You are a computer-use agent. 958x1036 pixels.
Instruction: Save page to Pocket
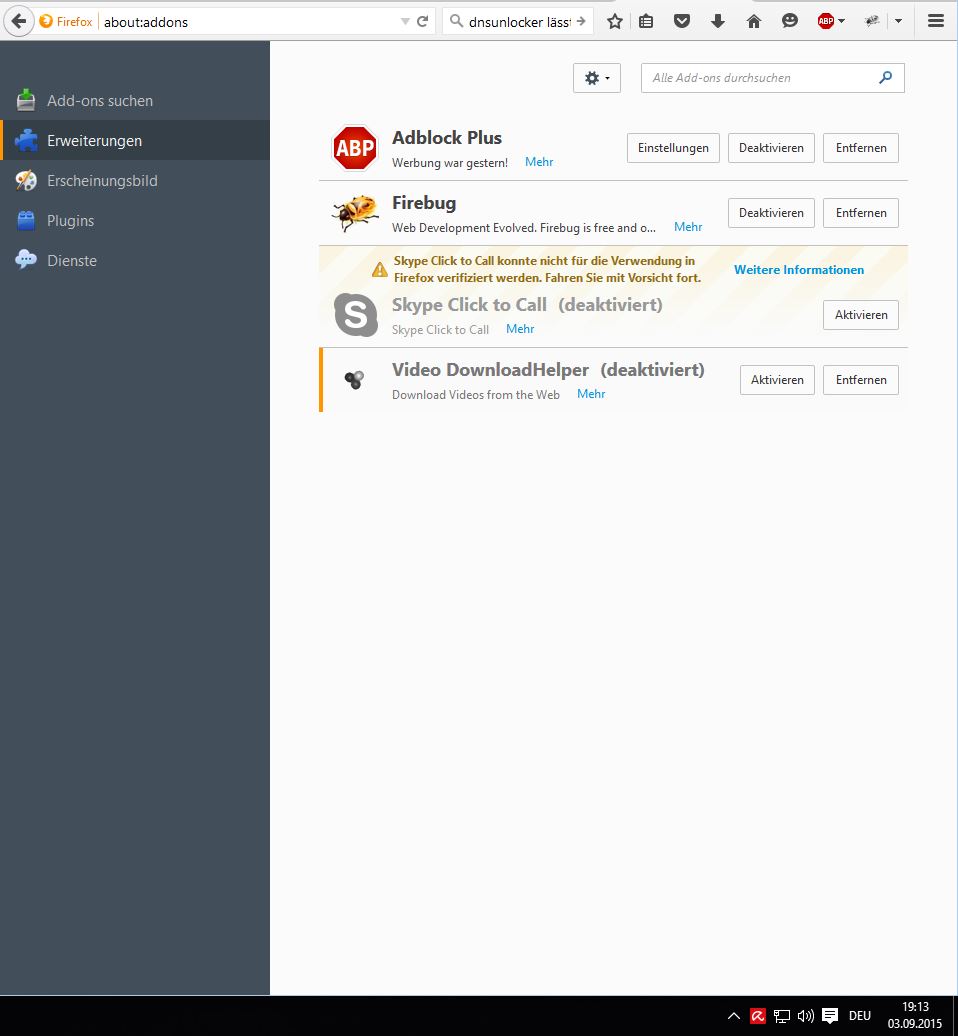682,22
